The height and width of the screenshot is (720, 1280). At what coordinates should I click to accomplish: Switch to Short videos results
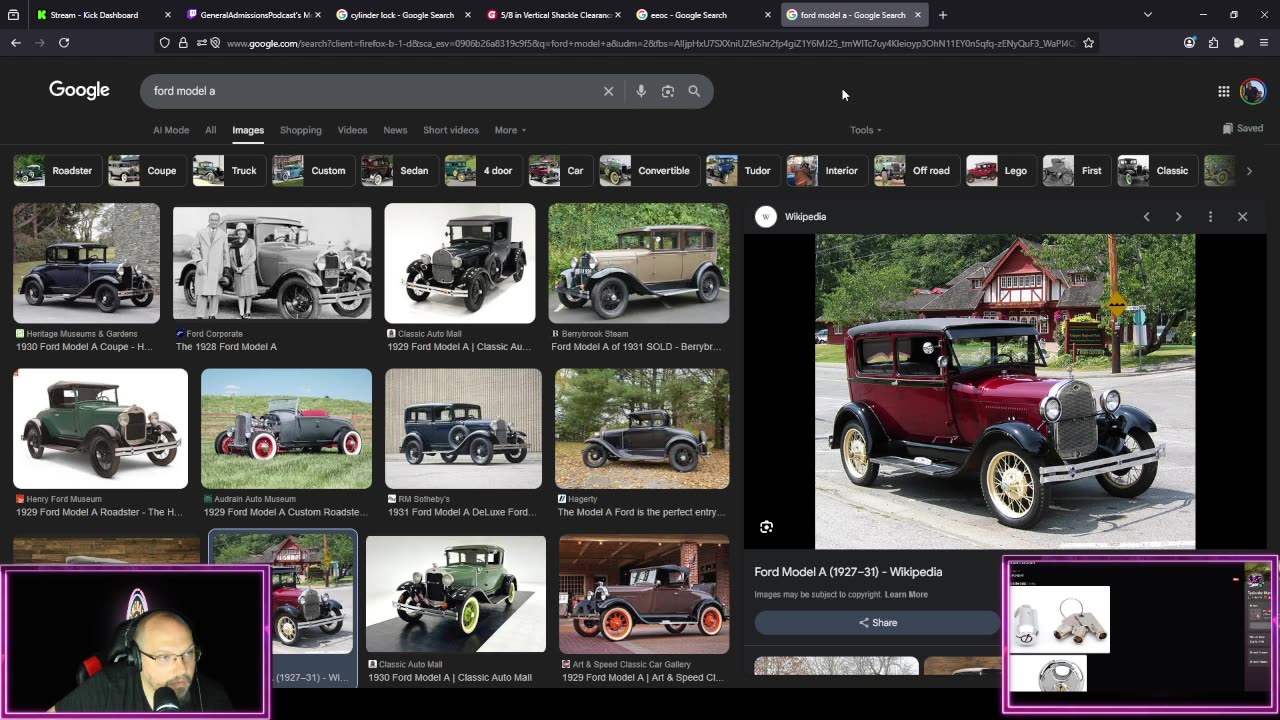(451, 130)
